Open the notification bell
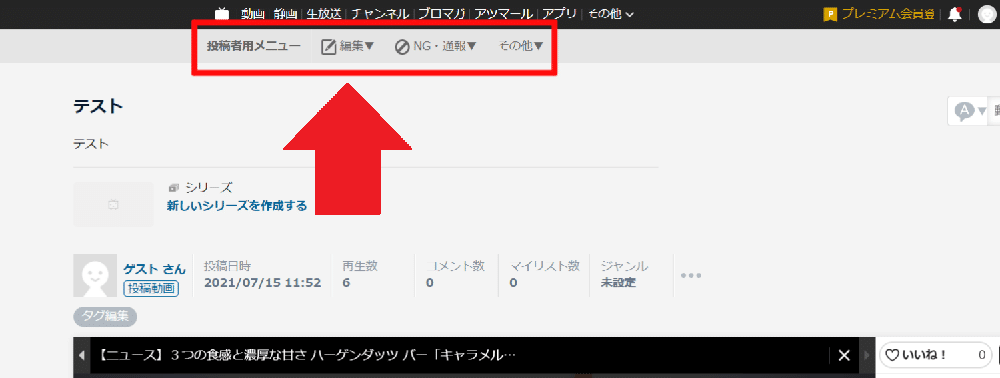1000x378 pixels. [955, 14]
